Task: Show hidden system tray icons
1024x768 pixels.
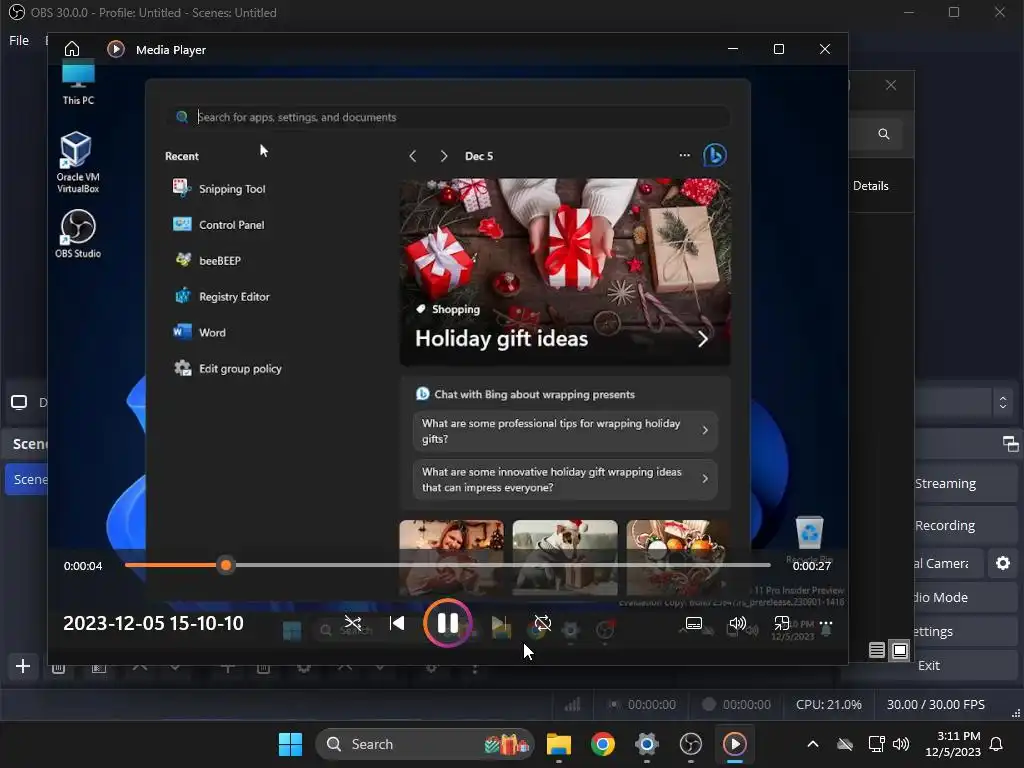Action: (812, 744)
